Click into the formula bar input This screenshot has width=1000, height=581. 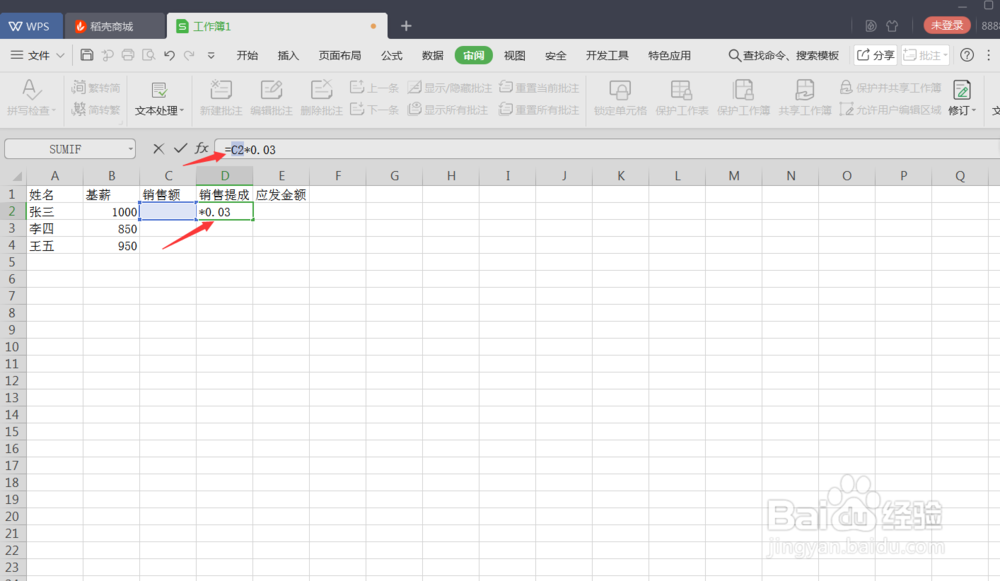606,149
